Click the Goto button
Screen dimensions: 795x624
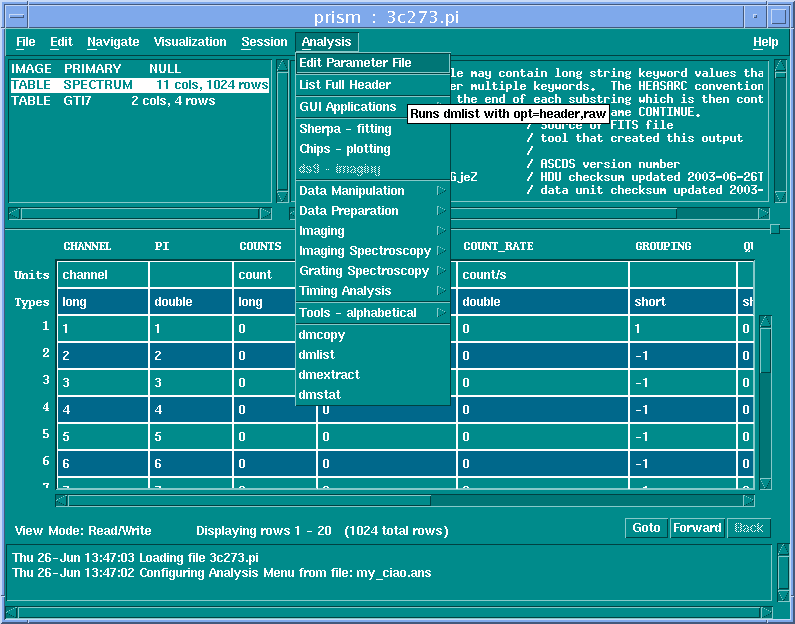[646, 528]
